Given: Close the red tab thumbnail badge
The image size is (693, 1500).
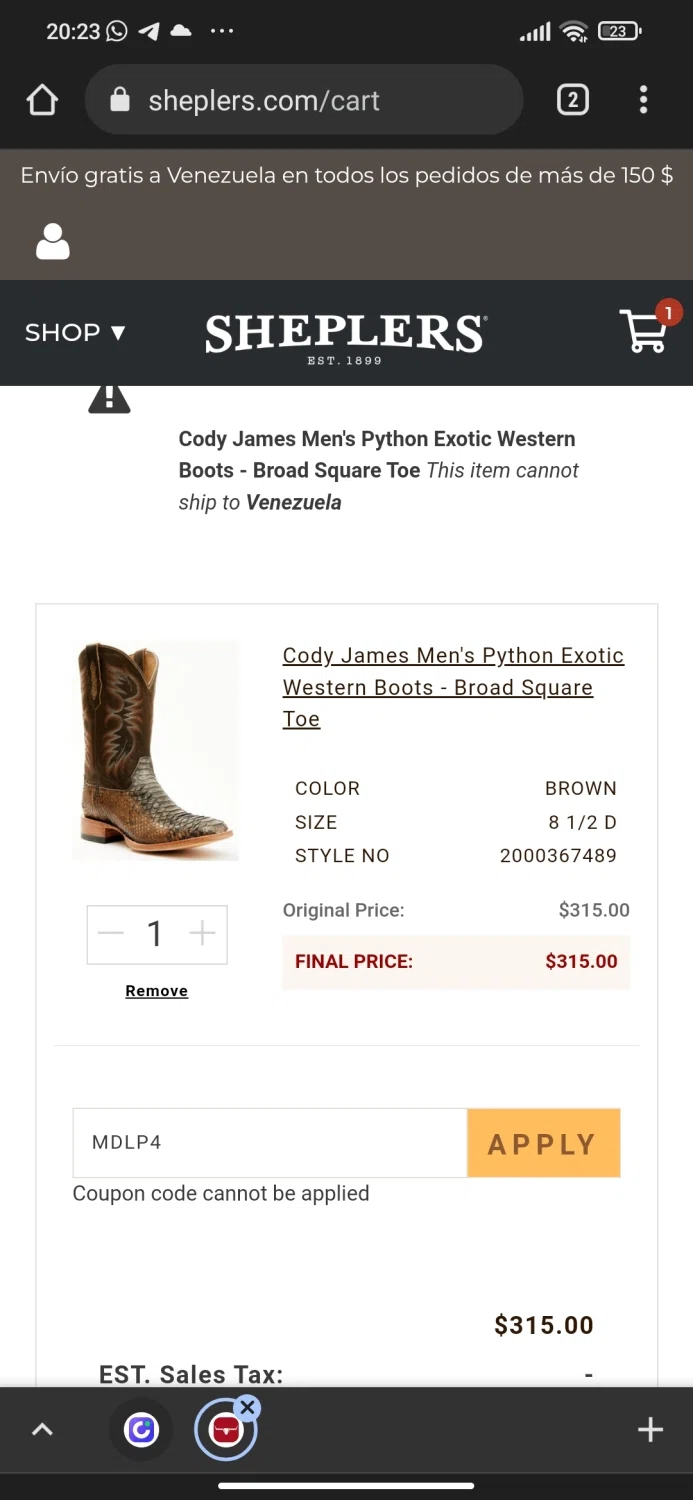Looking at the screenshot, I should tap(248, 1408).
